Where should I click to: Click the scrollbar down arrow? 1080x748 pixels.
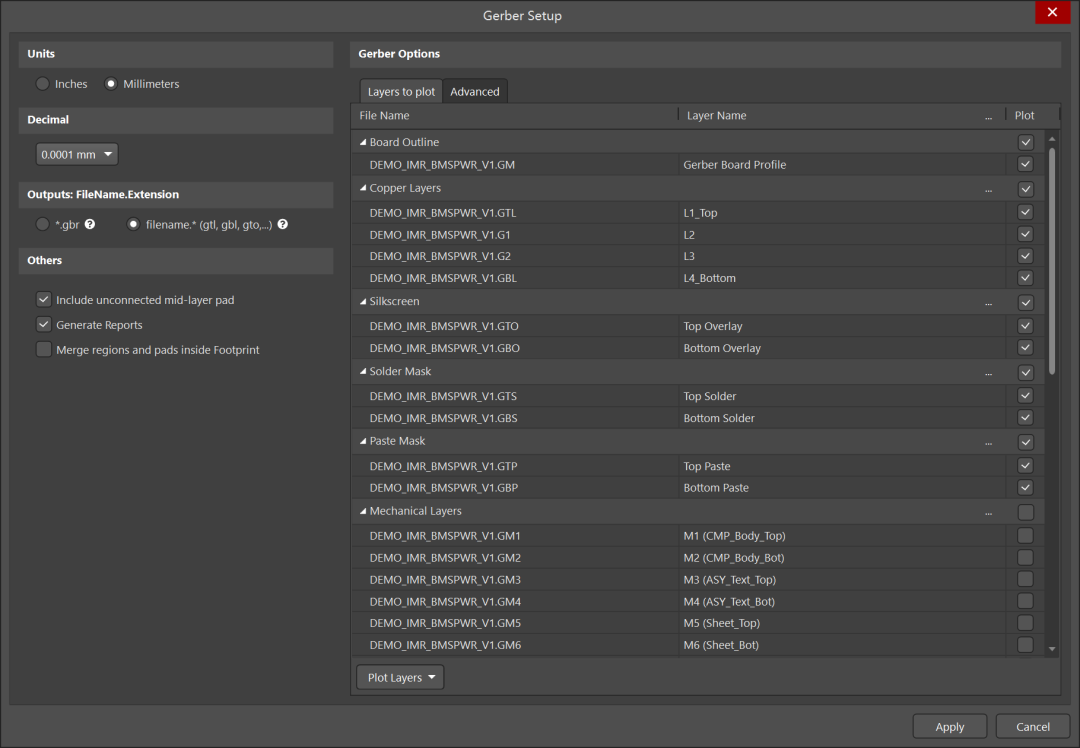point(1052,649)
